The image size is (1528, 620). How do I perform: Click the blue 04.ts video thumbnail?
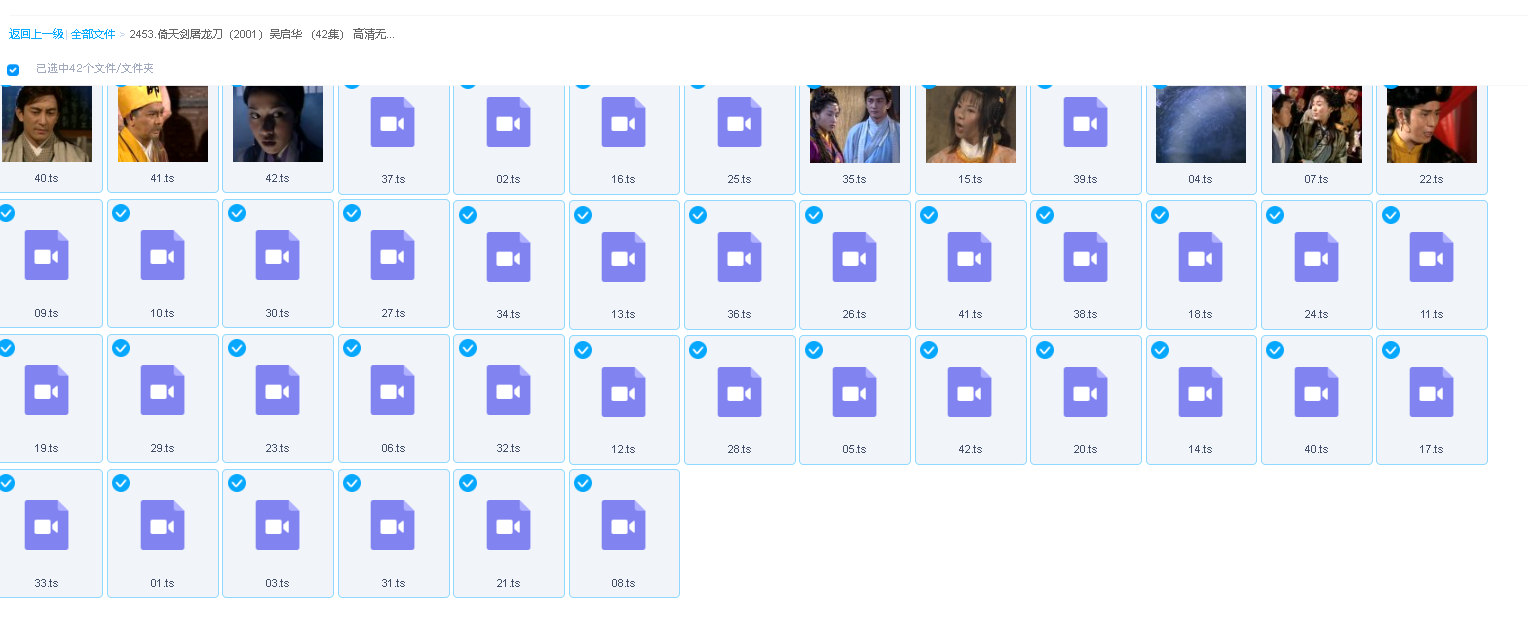click(x=1200, y=124)
